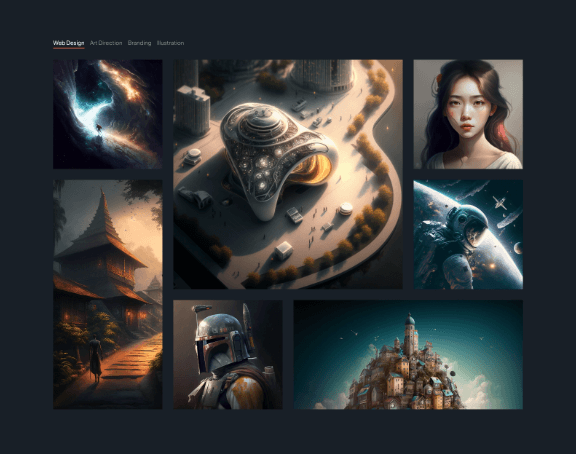Open the Art Direction tab
The image size is (576, 454).
pyautogui.click(x=106, y=43)
